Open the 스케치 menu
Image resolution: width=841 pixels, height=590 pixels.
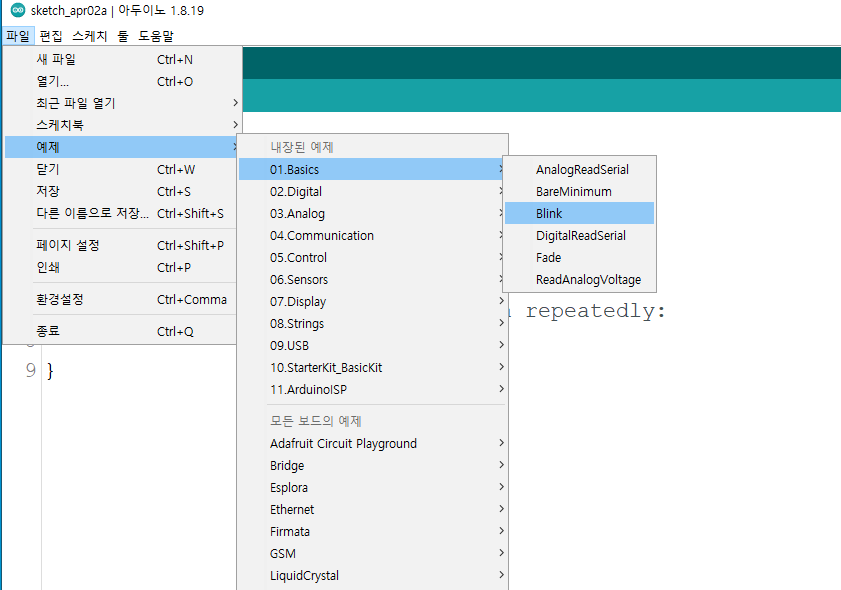tap(90, 36)
